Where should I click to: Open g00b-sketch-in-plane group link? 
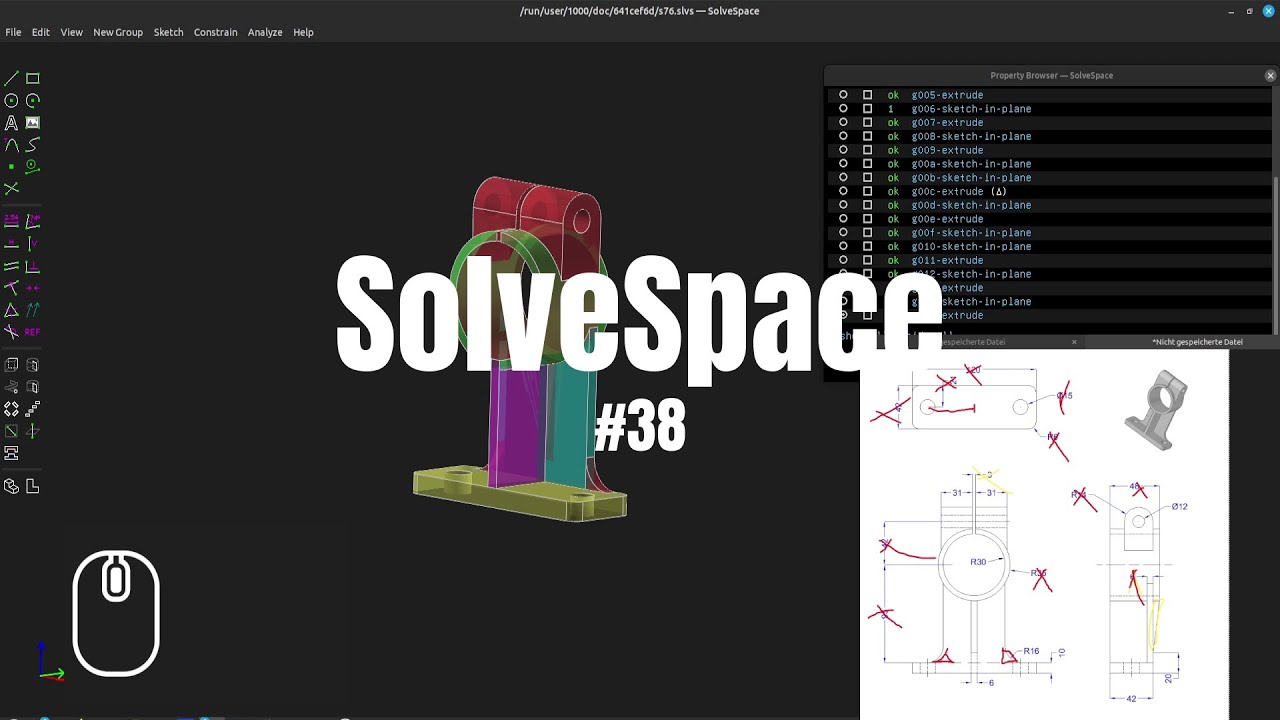[x=971, y=178]
